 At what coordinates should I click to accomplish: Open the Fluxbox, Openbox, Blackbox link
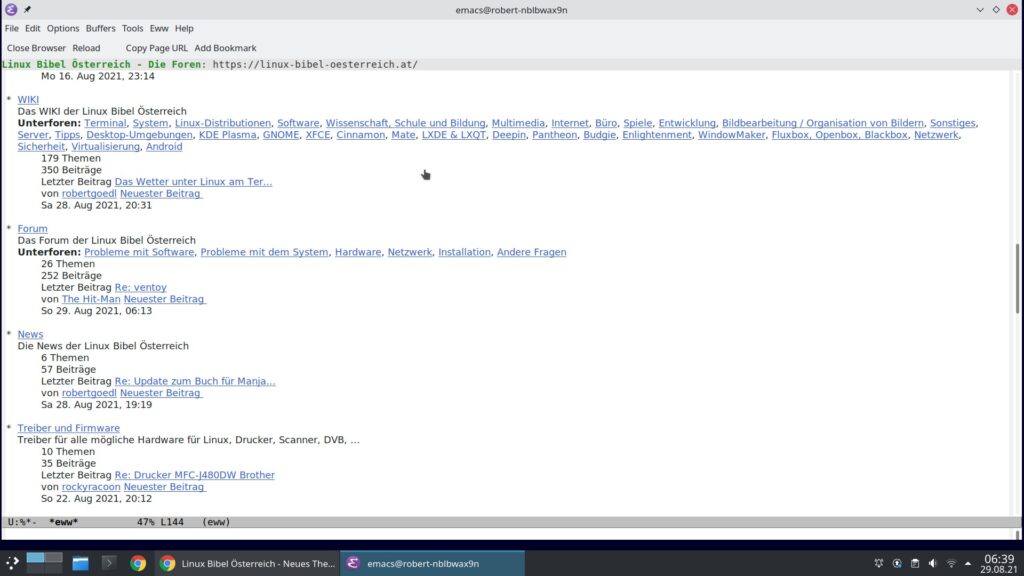839,135
